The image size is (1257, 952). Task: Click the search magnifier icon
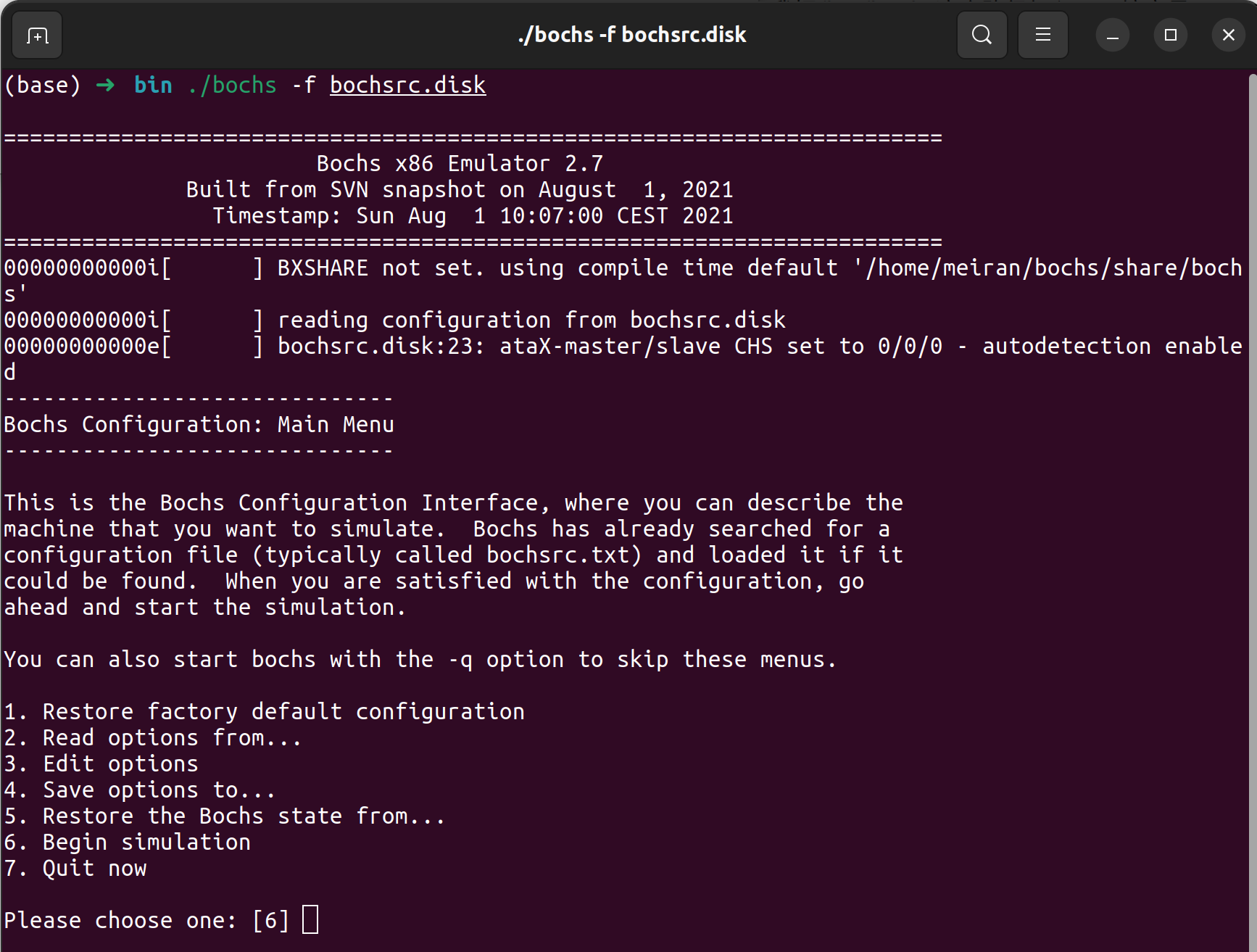[x=982, y=35]
